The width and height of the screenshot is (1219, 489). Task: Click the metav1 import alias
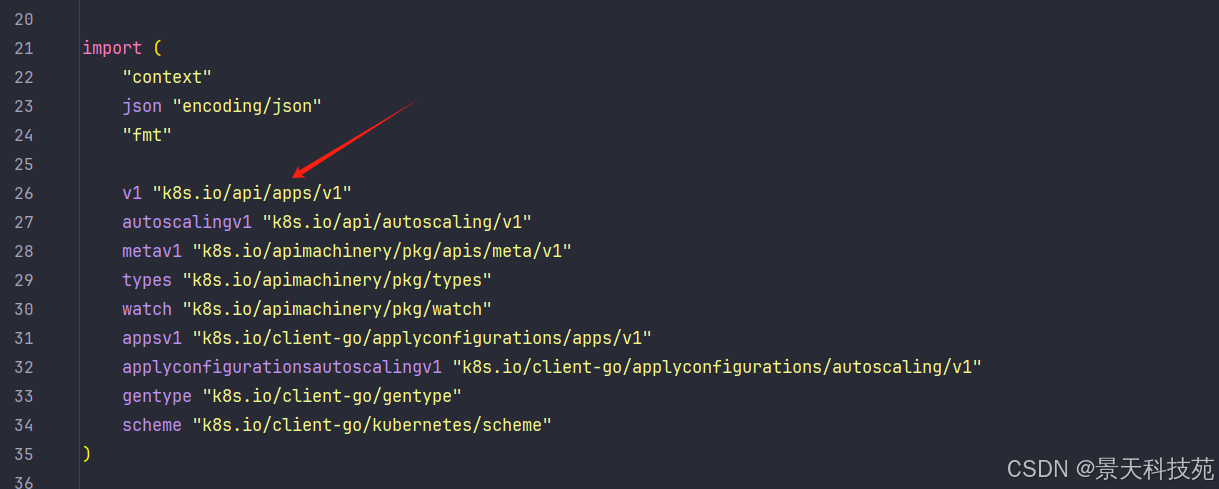point(152,251)
